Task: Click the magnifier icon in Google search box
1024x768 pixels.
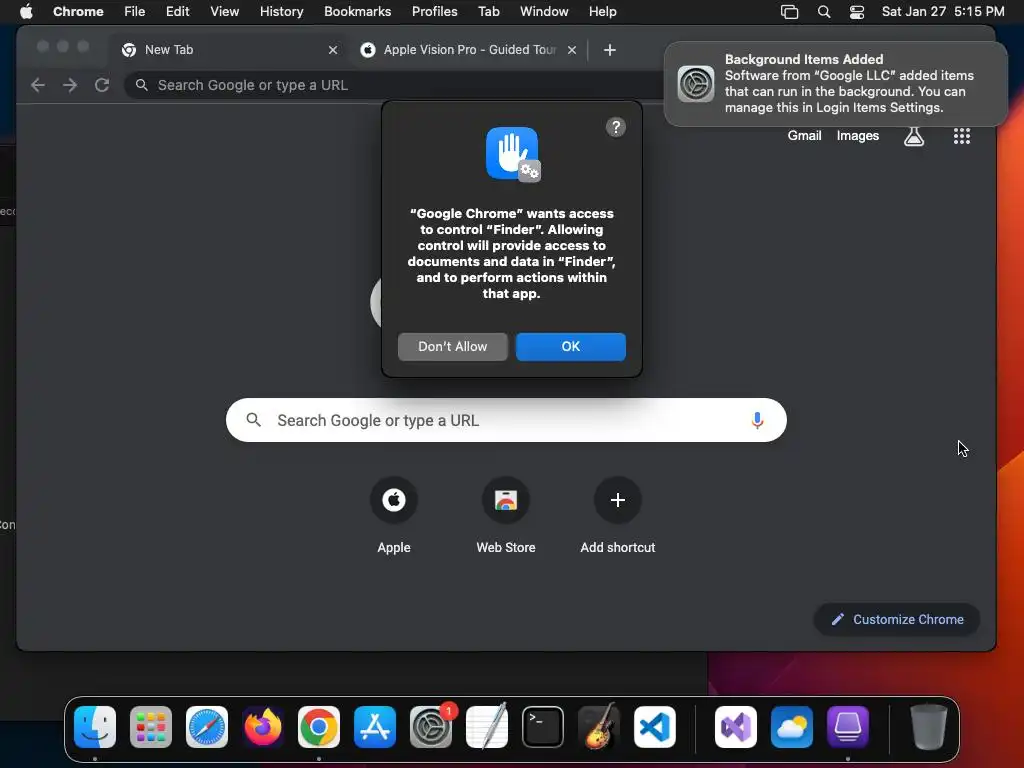Action: click(x=253, y=420)
